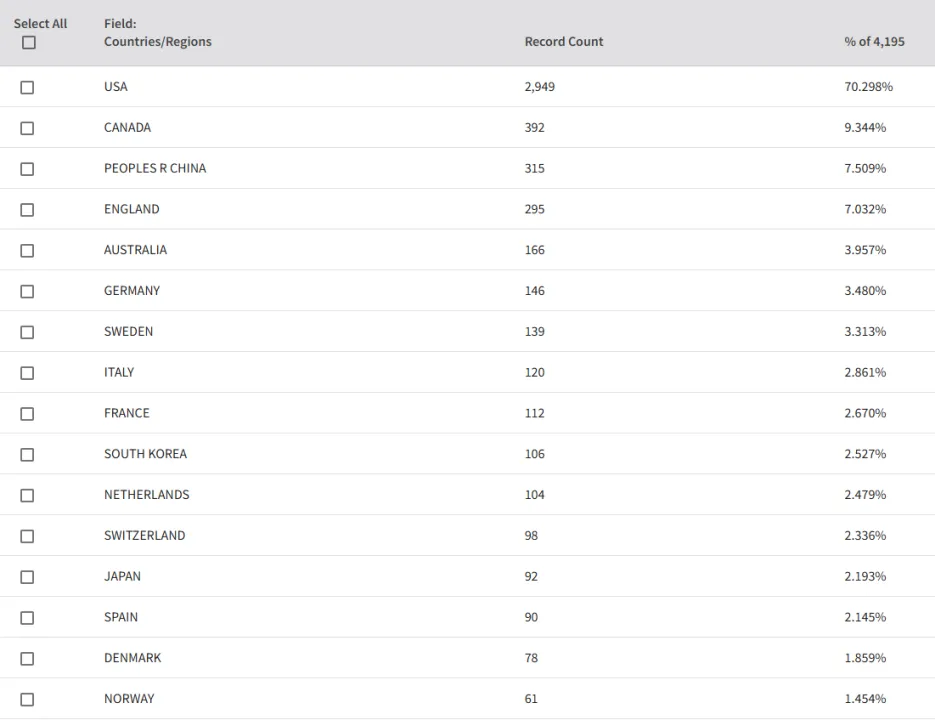Check the USA row checkbox
935x720 pixels.
(27, 87)
